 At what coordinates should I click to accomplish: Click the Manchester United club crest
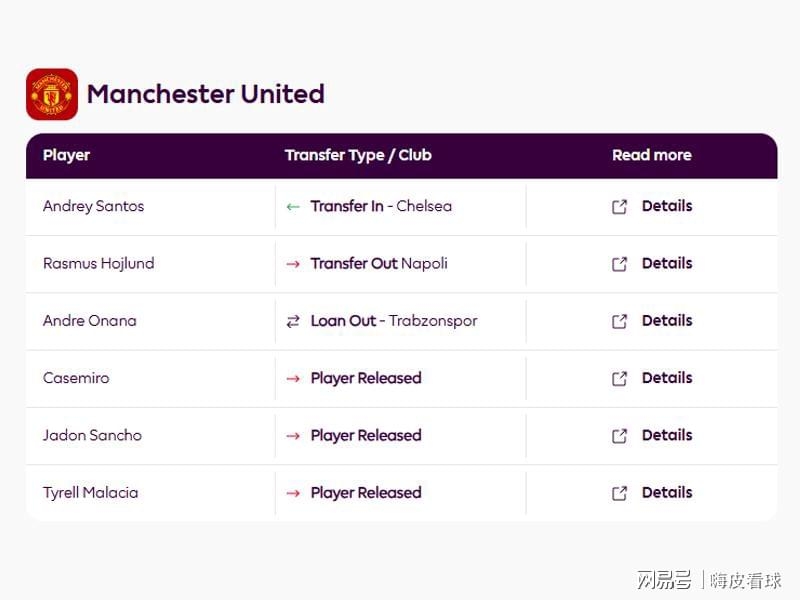pos(52,94)
